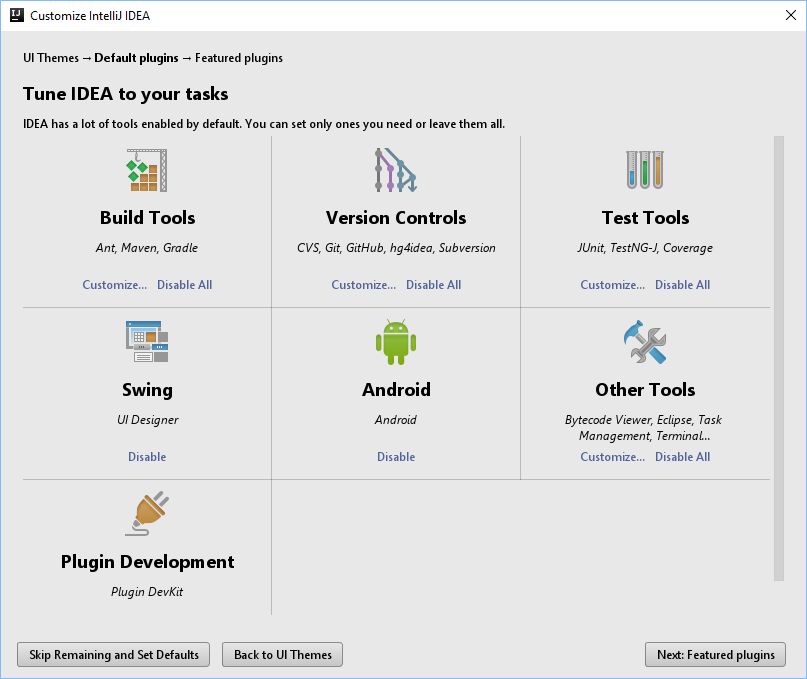Click the Test Tools test tubes icon
807x679 pixels.
pyautogui.click(x=645, y=170)
